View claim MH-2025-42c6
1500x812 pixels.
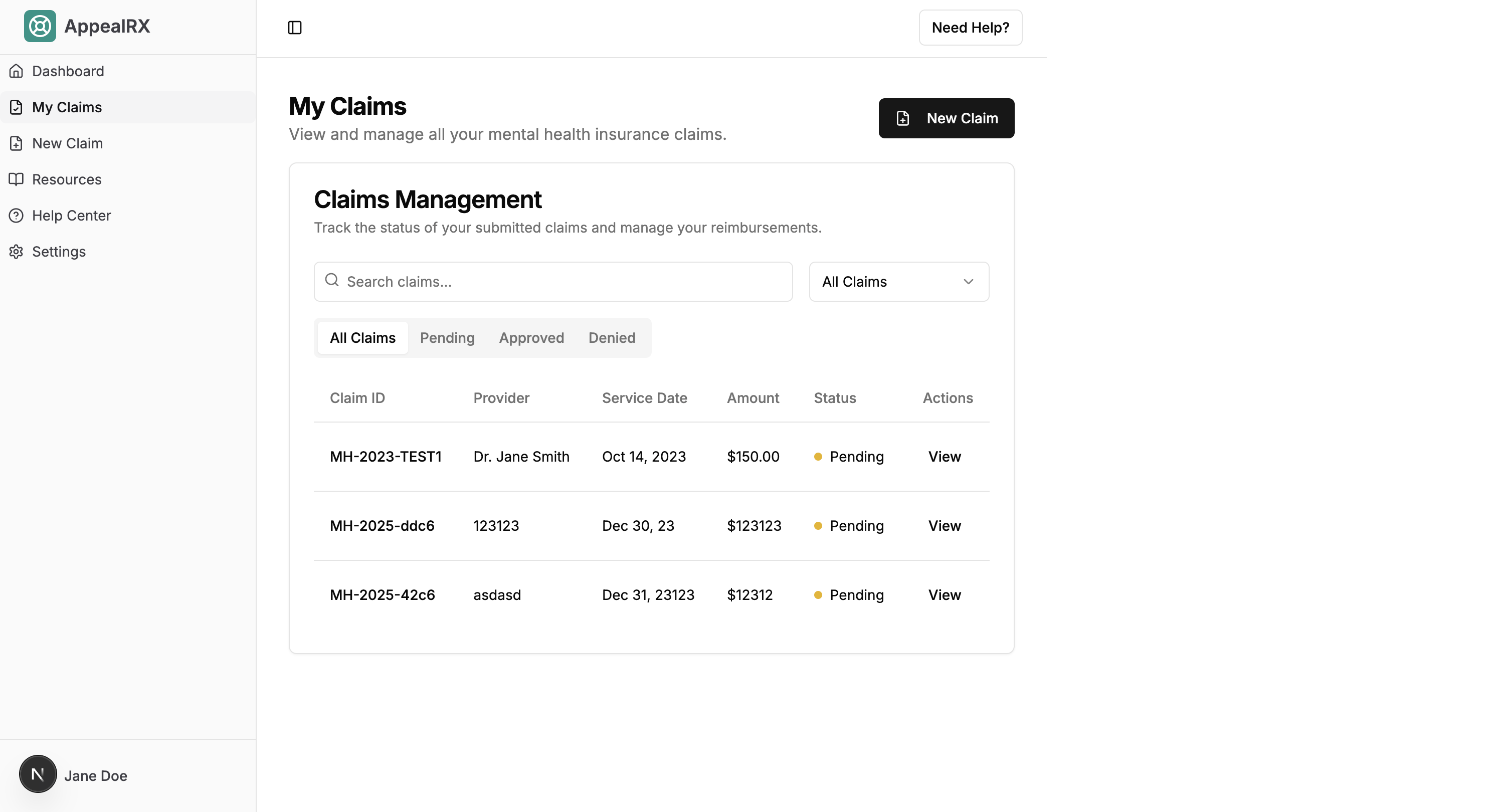(944, 595)
